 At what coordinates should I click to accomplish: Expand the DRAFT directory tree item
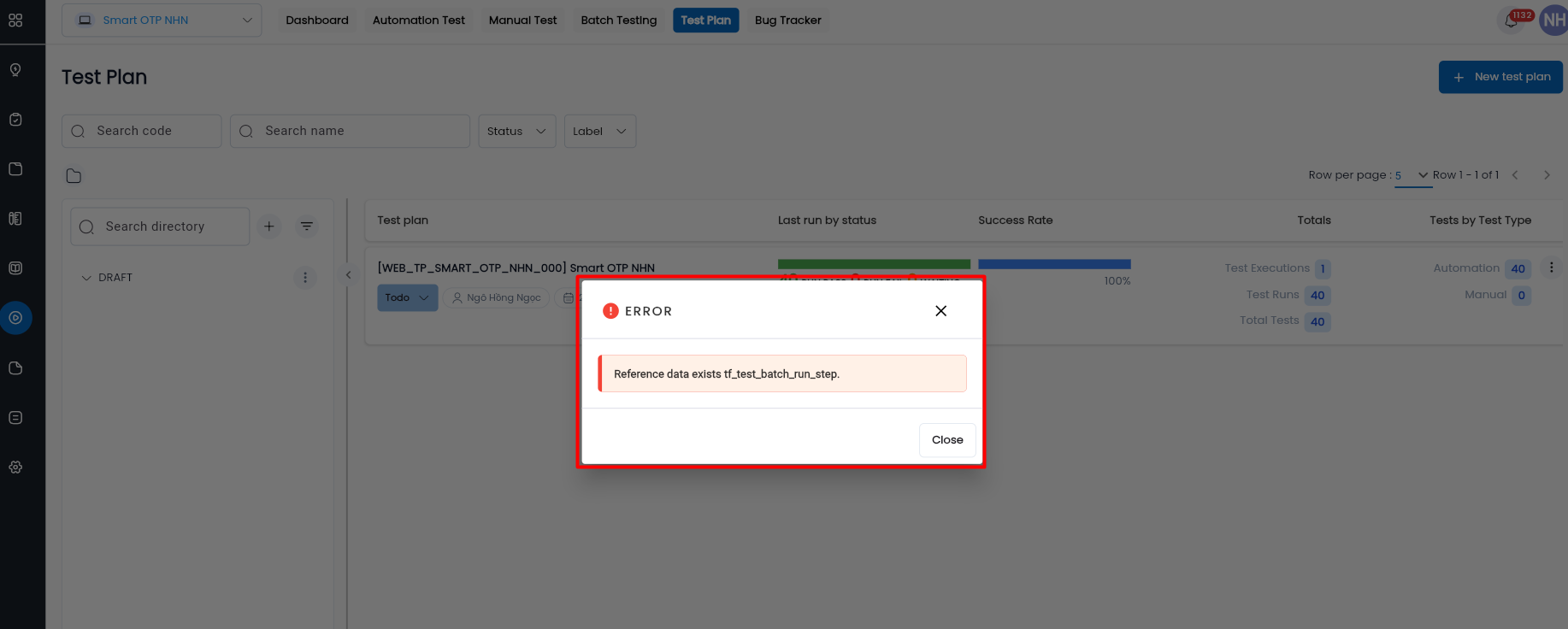coord(86,278)
